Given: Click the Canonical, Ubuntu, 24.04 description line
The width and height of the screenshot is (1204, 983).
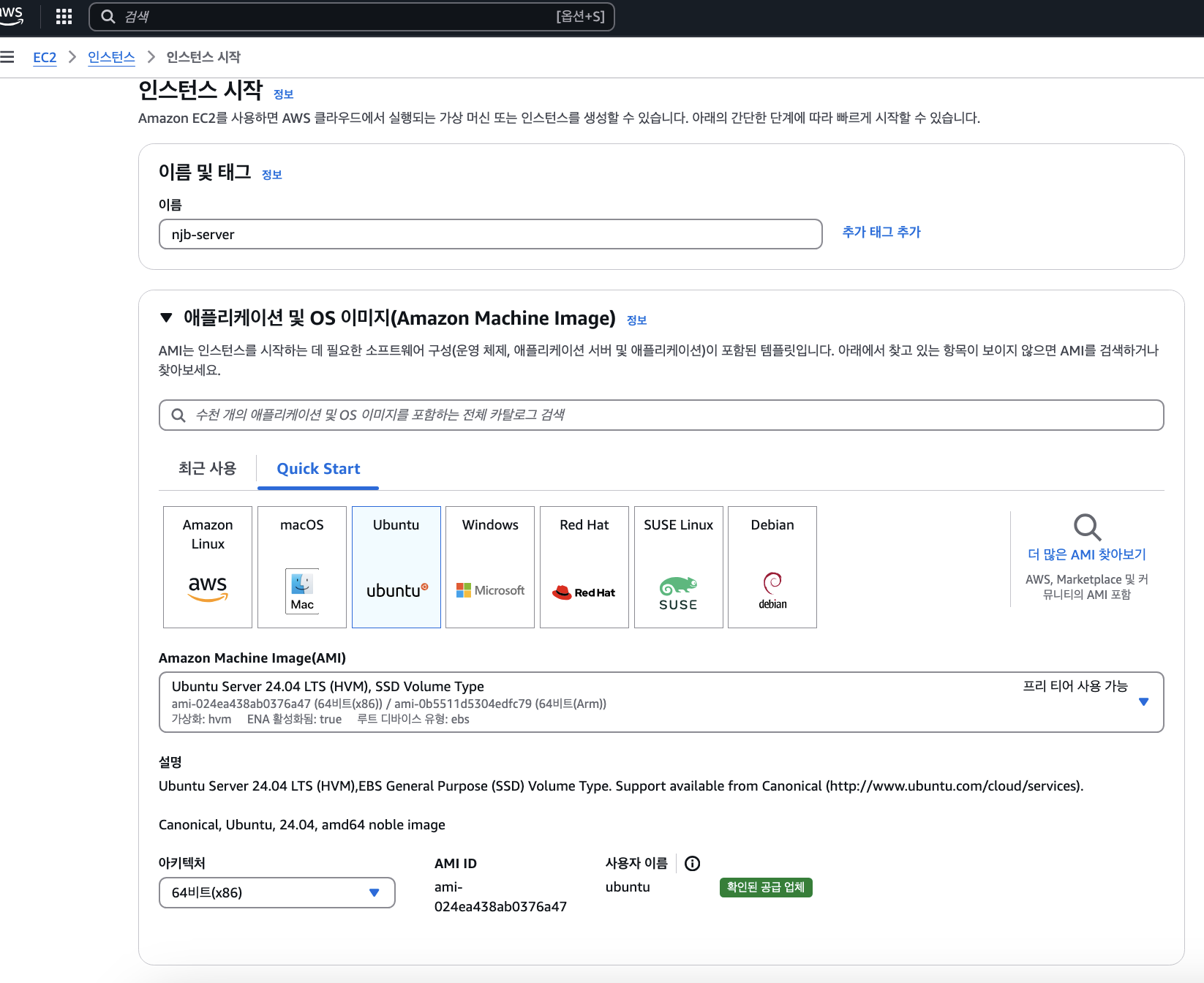Looking at the screenshot, I should tap(302, 825).
